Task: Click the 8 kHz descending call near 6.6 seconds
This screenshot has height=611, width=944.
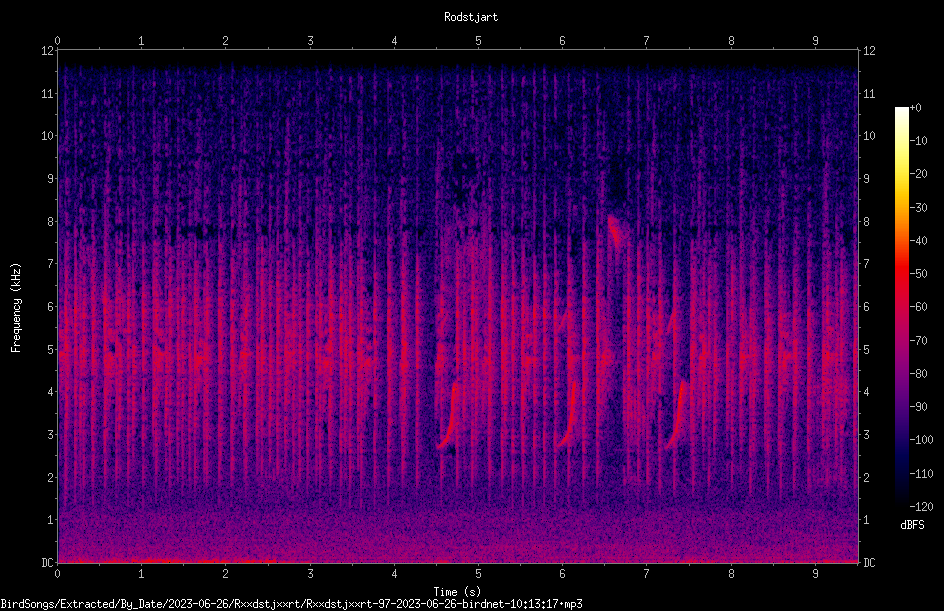Action: 614,231
